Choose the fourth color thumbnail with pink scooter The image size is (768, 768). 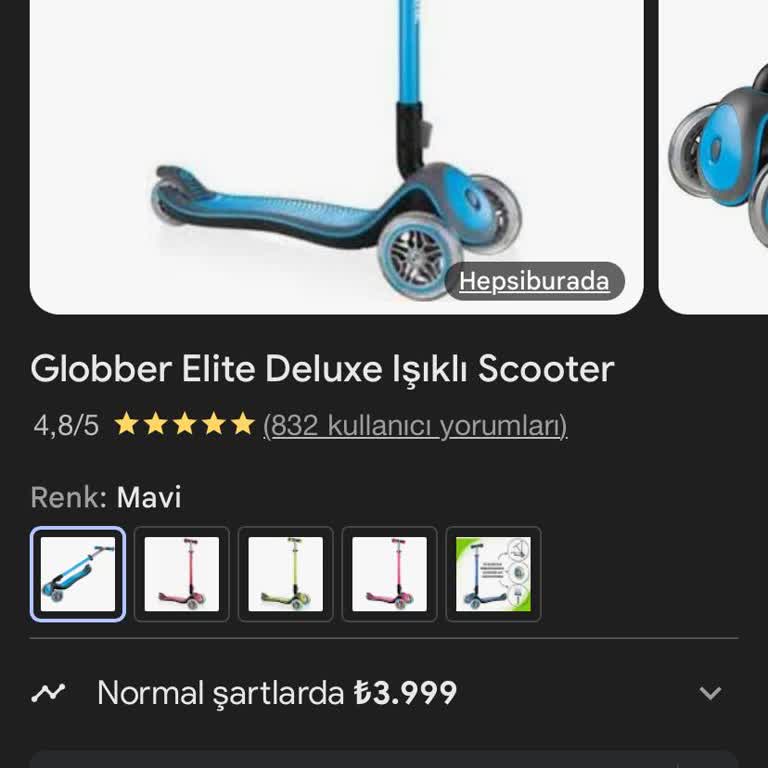(389, 574)
